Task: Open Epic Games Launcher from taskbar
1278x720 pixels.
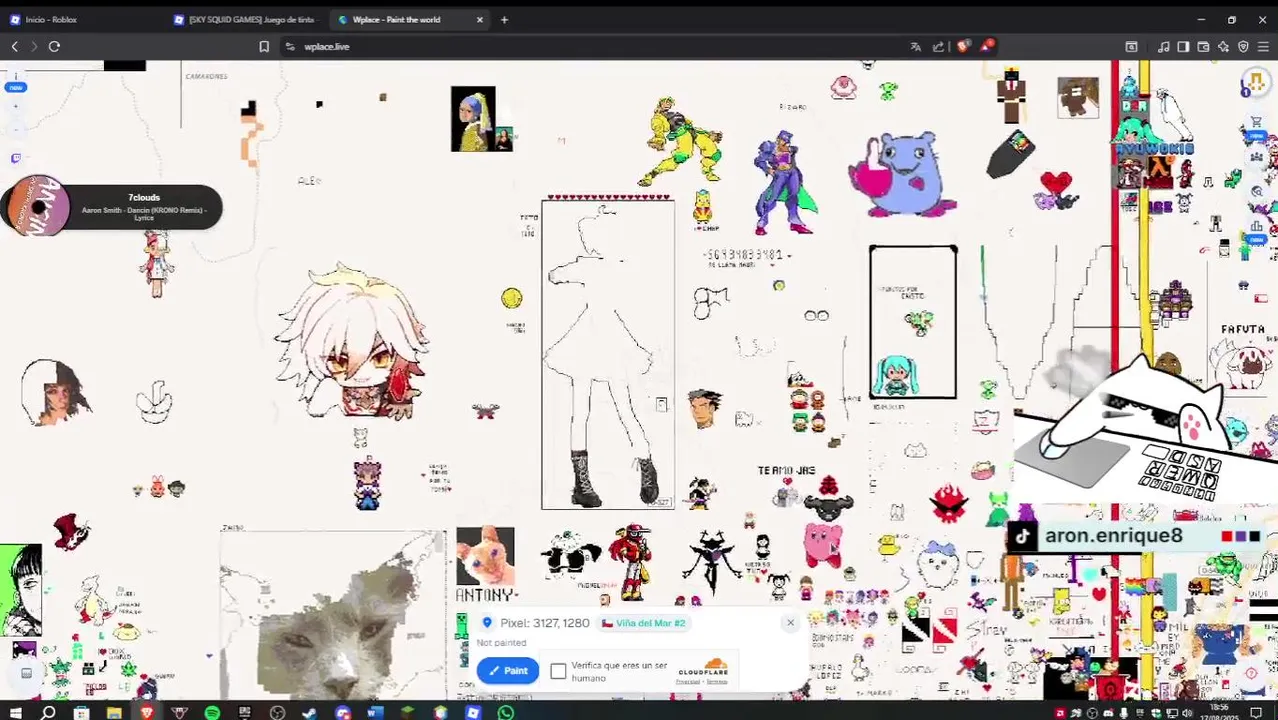Action: pyautogui.click(x=244, y=712)
